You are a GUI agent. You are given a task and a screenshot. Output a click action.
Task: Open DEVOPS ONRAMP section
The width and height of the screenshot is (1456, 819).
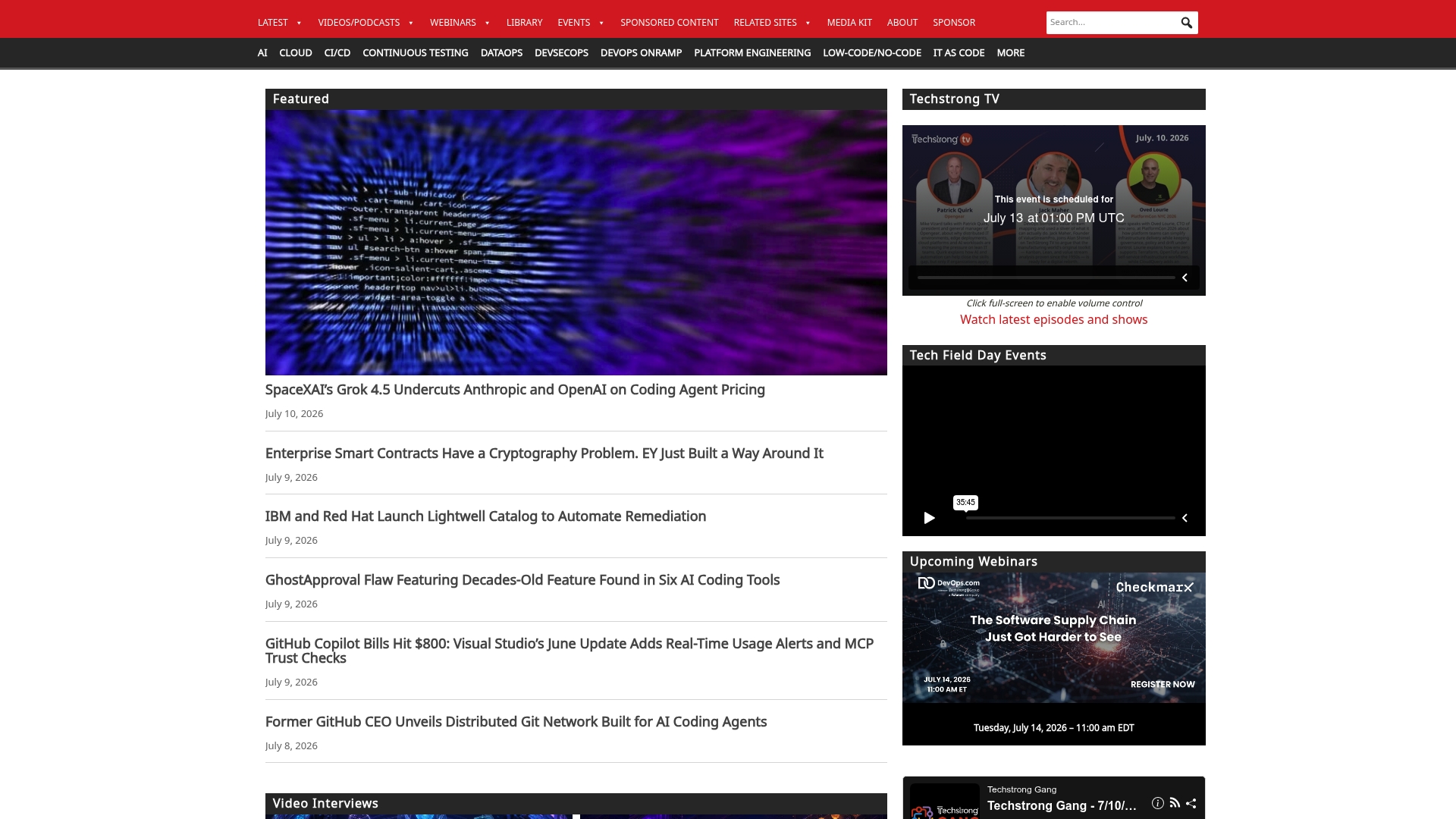(x=641, y=53)
